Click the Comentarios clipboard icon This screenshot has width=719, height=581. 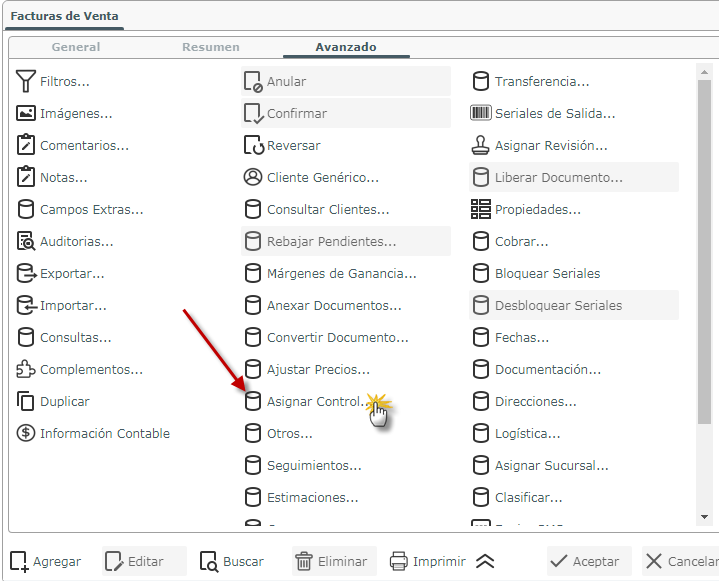[x=26, y=145]
